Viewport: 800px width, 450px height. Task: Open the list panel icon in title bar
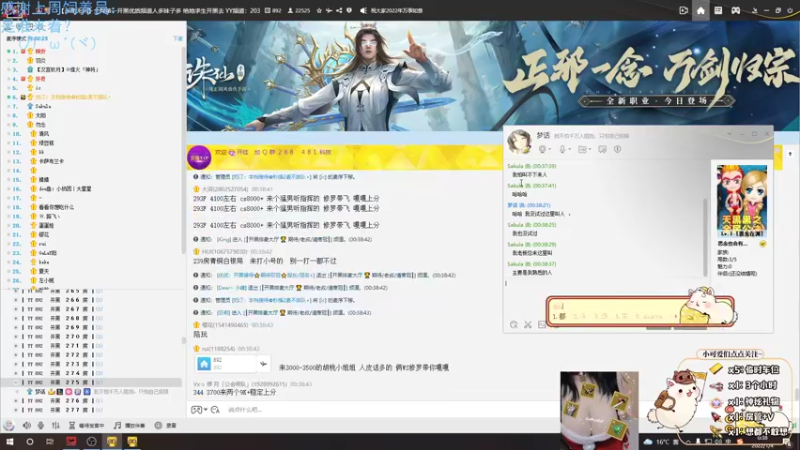718,10
